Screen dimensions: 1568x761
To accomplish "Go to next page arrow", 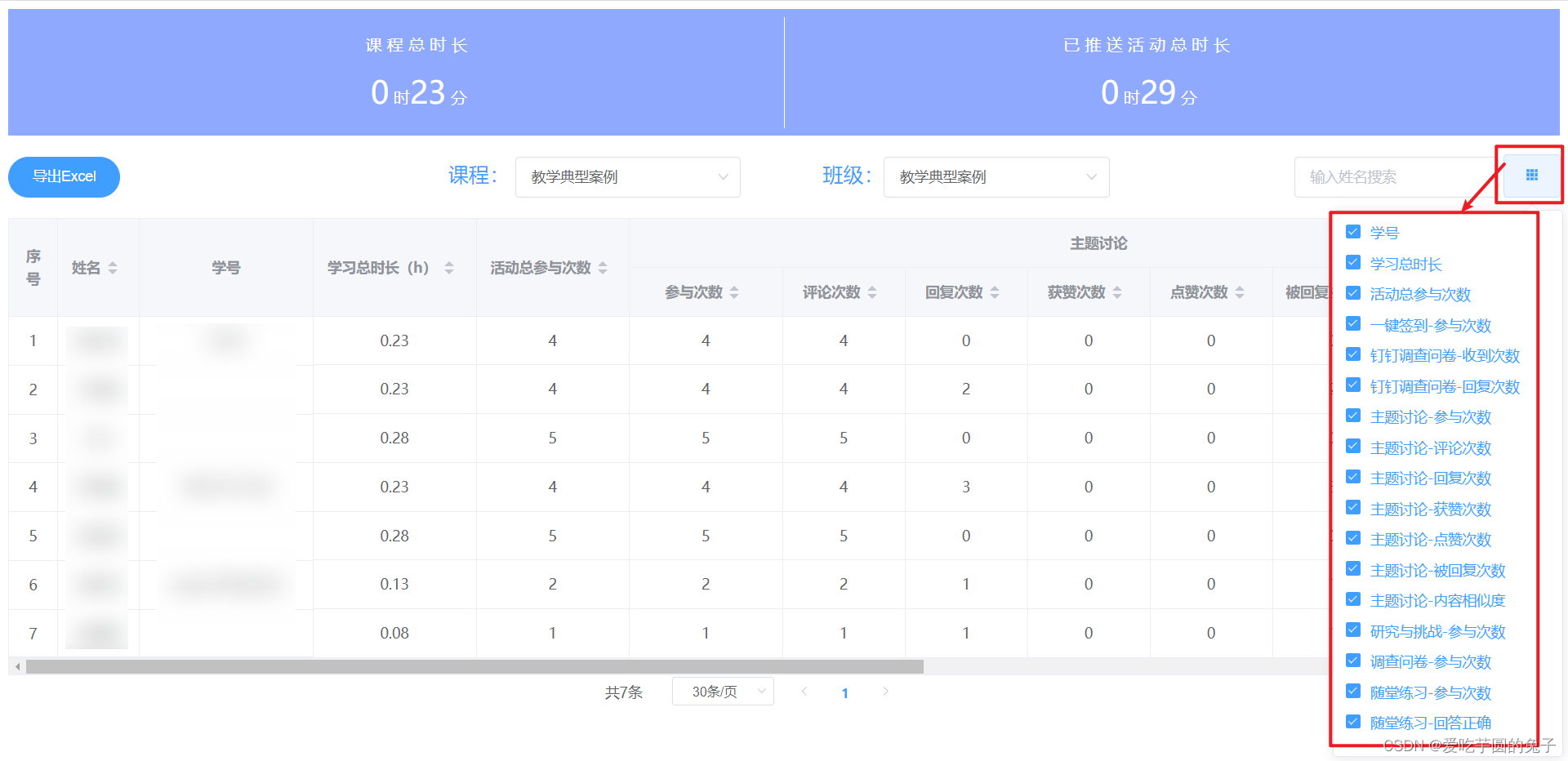I will coord(885,692).
